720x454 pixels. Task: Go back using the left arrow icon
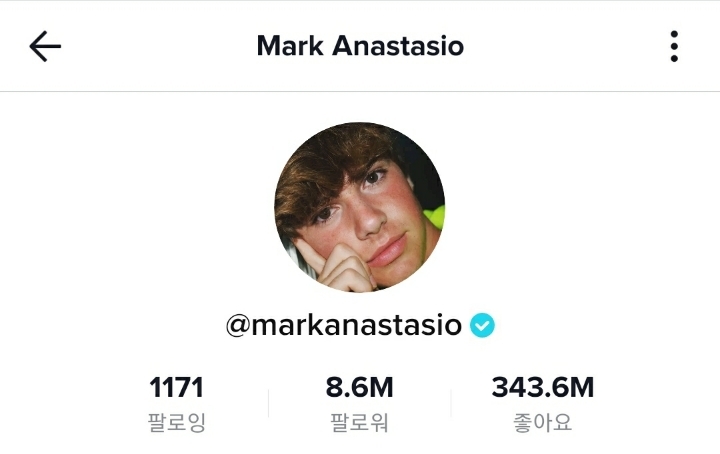[x=45, y=46]
